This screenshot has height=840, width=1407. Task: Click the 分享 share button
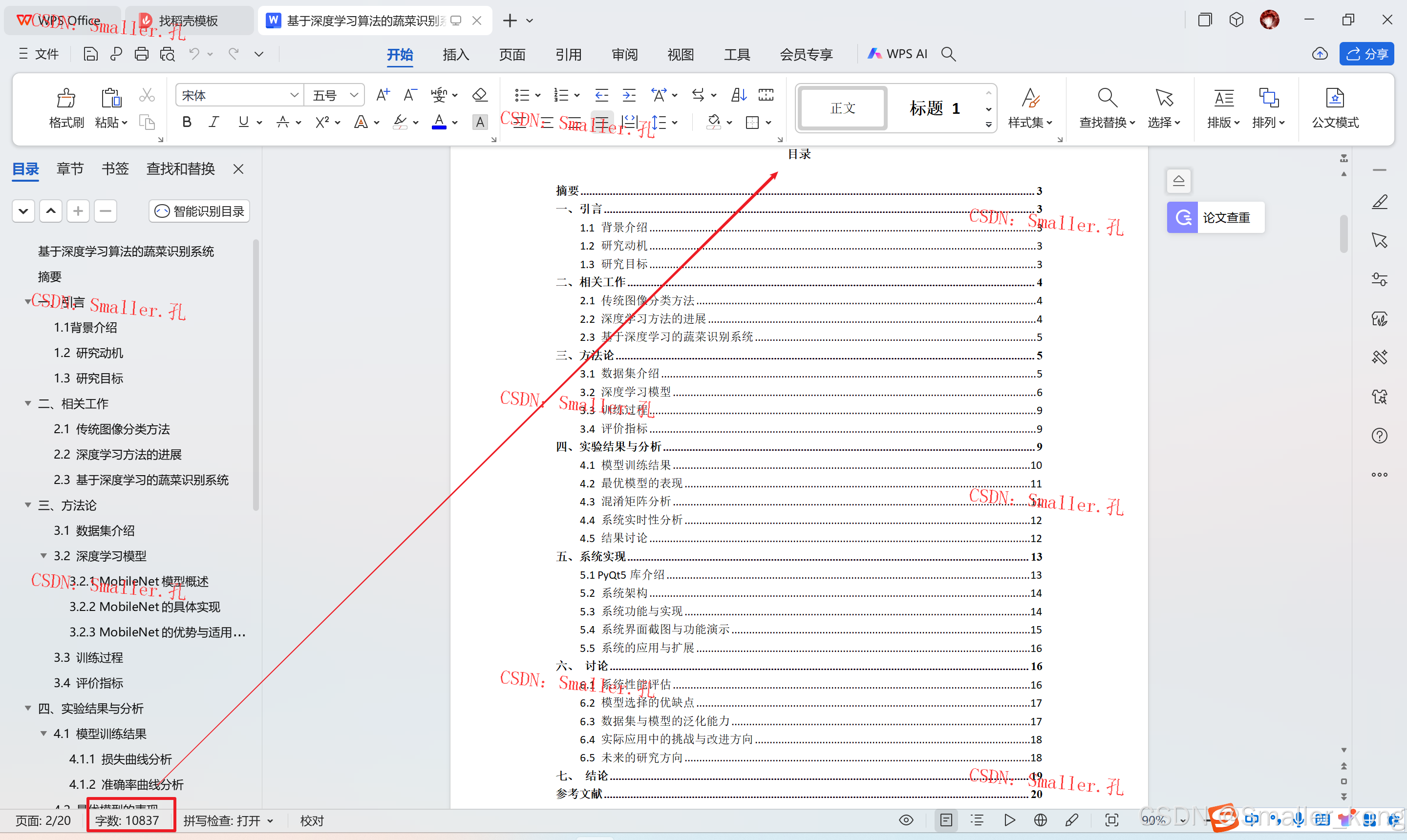[x=1366, y=54]
